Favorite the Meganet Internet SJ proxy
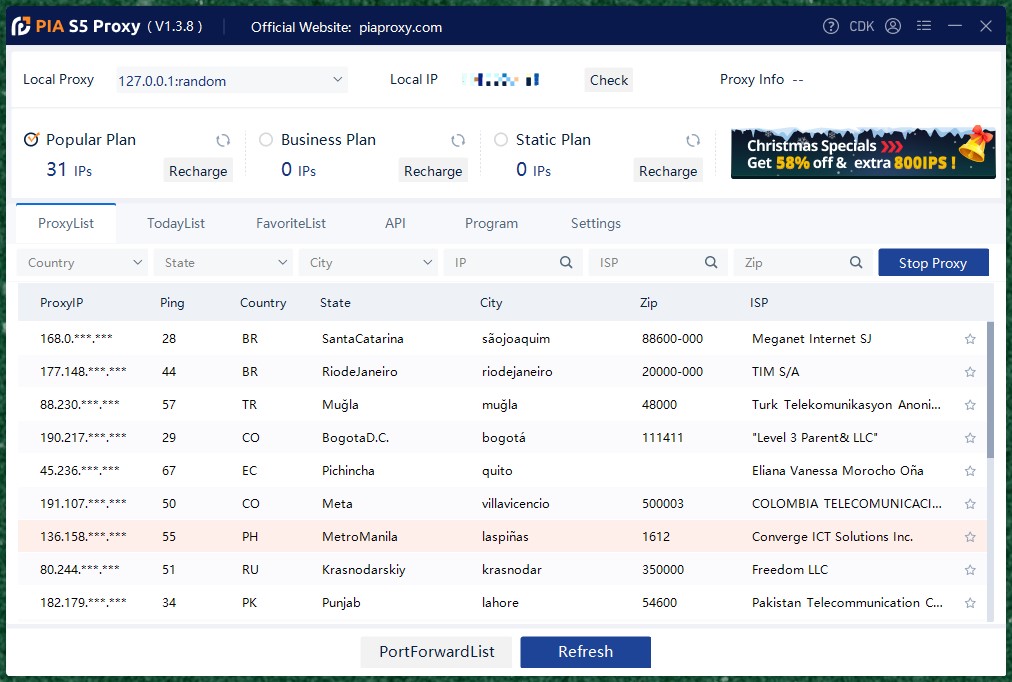Screen dimensions: 1012x682 [x=970, y=339]
